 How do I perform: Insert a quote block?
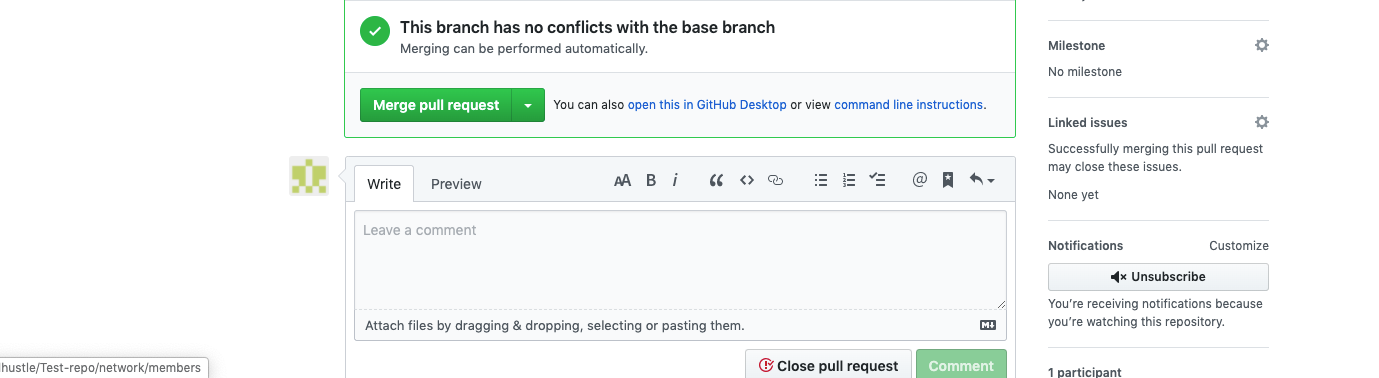click(x=716, y=181)
